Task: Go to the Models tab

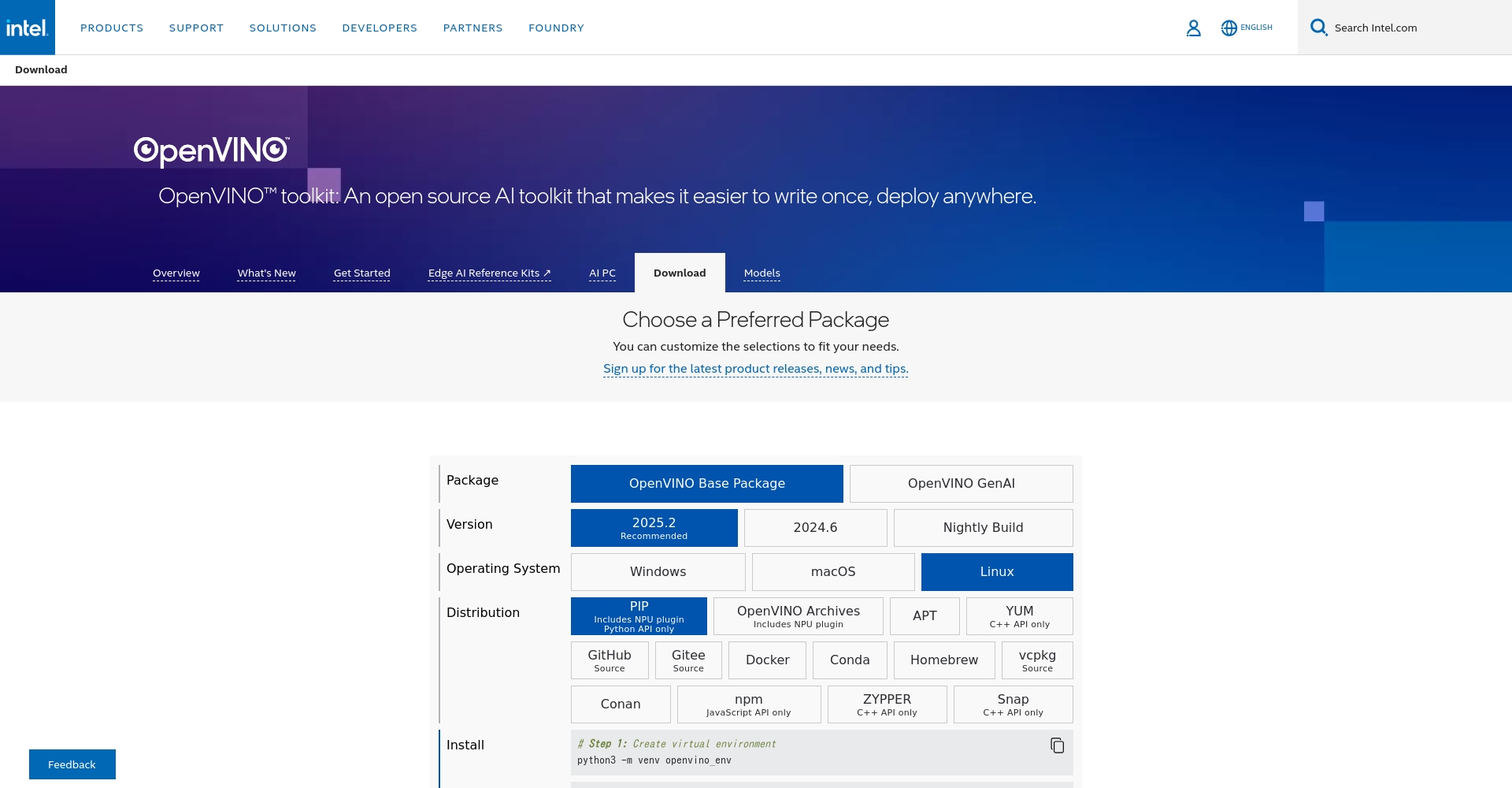Action: pyautogui.click(x=762, y=273)
